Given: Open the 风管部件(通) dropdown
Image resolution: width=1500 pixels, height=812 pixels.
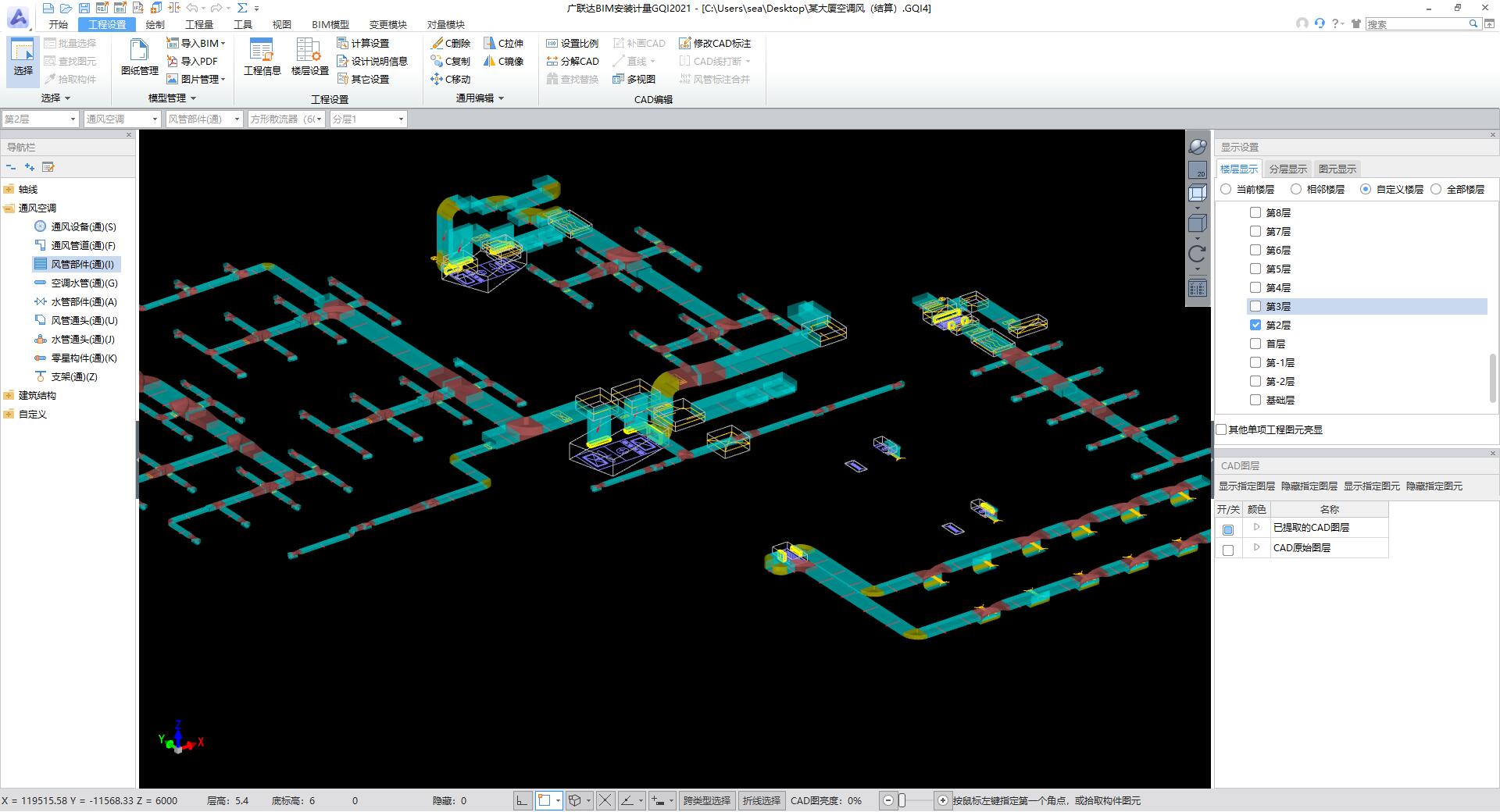Looking at the screenshot, I should point(204,119).
